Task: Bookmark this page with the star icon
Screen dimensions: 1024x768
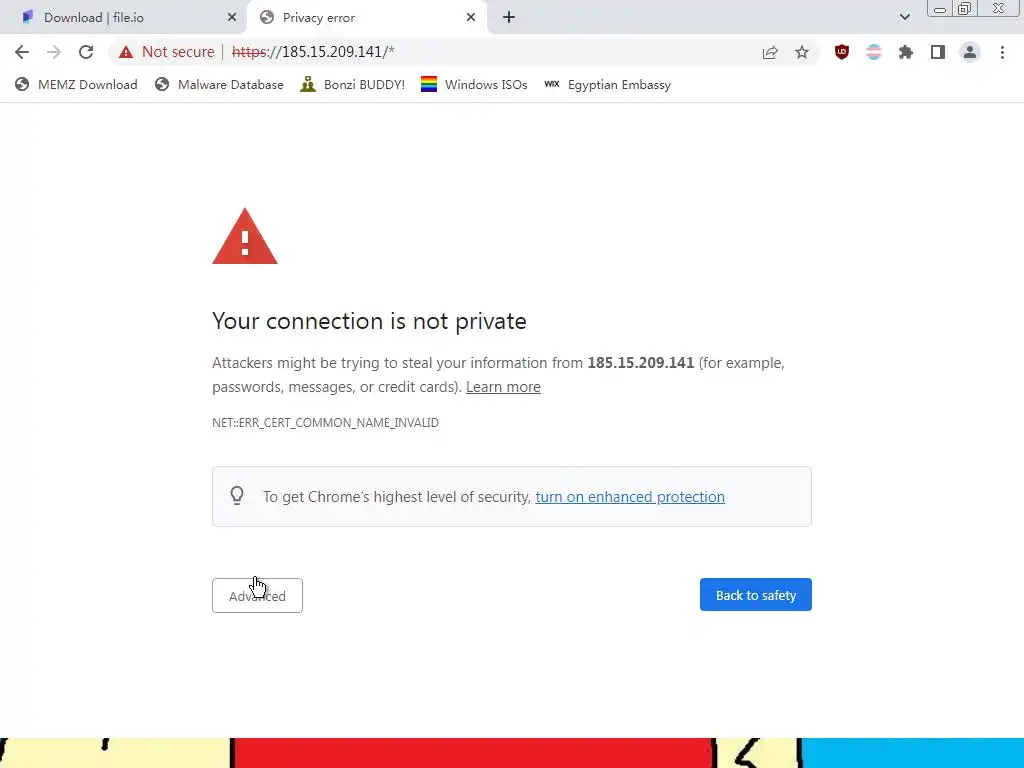Action: pos(802,52)
